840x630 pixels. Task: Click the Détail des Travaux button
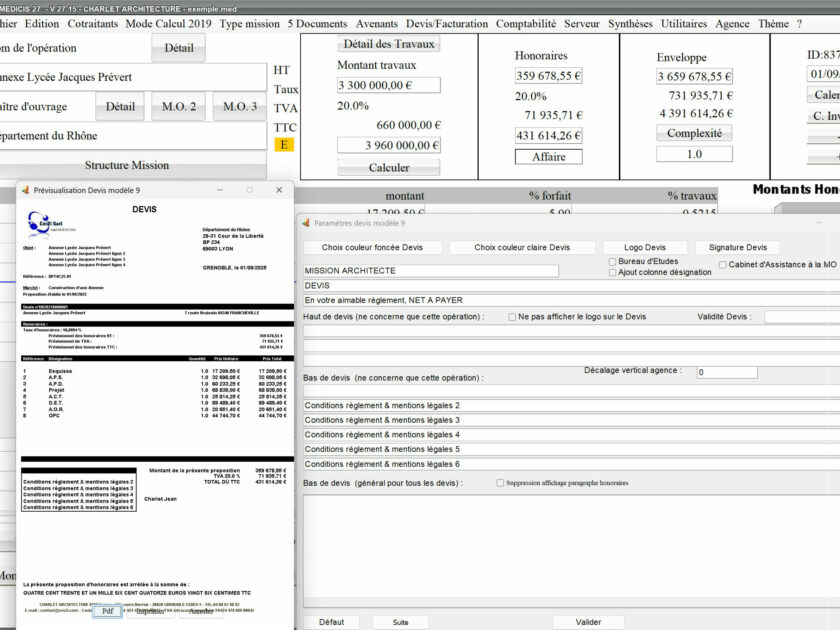tap(388, 43)
